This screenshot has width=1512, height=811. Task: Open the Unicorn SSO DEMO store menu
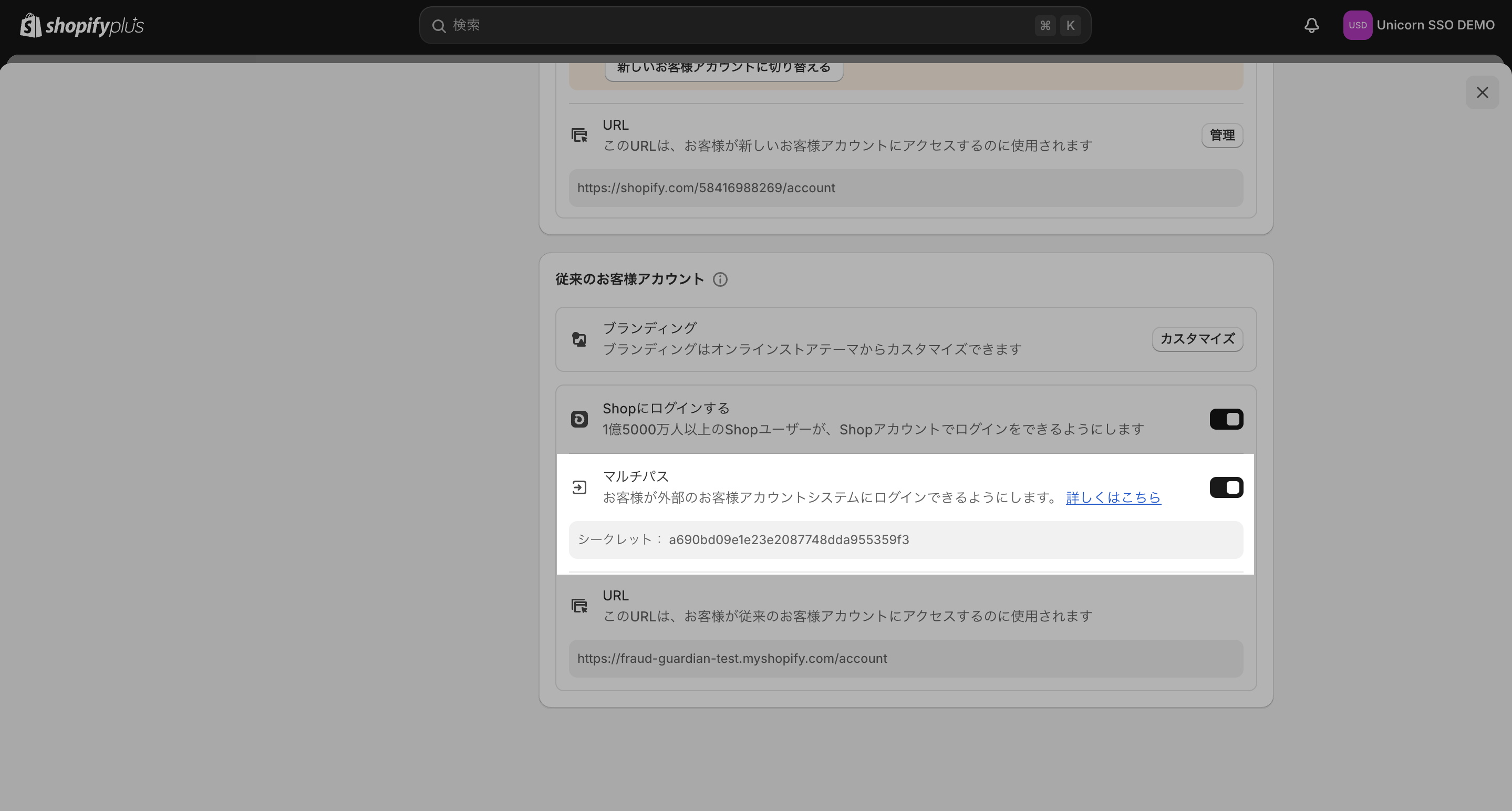point(1435,25)
